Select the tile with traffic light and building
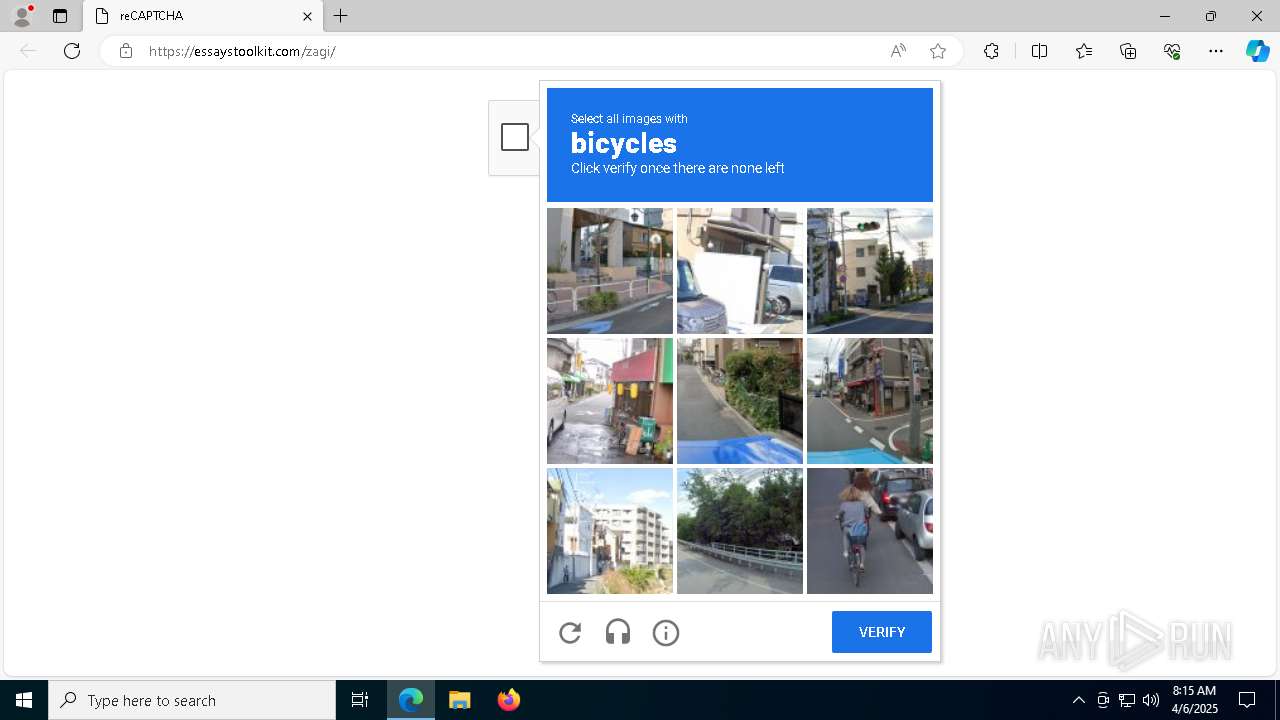Image resolution: width=1280 pixels, height=720 pixels. coord(870,271)
